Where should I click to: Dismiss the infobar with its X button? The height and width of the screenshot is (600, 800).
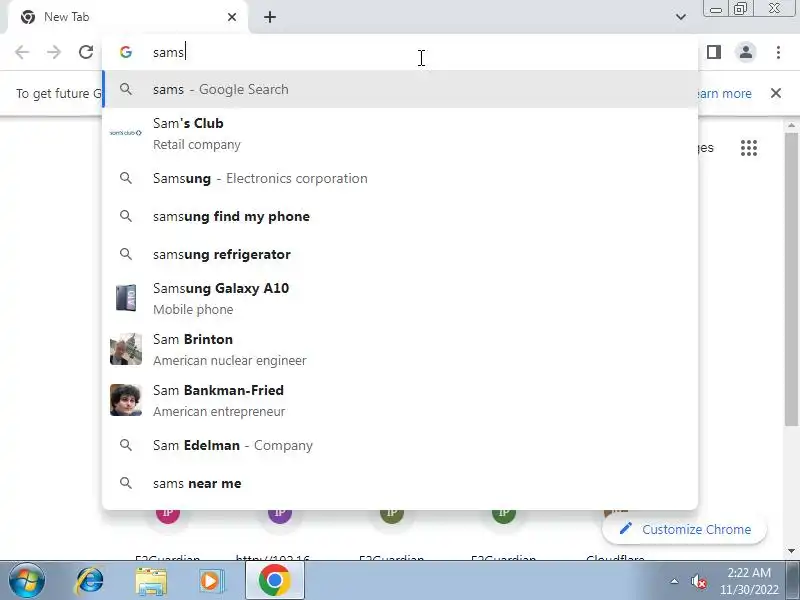[x=776, y=93]
